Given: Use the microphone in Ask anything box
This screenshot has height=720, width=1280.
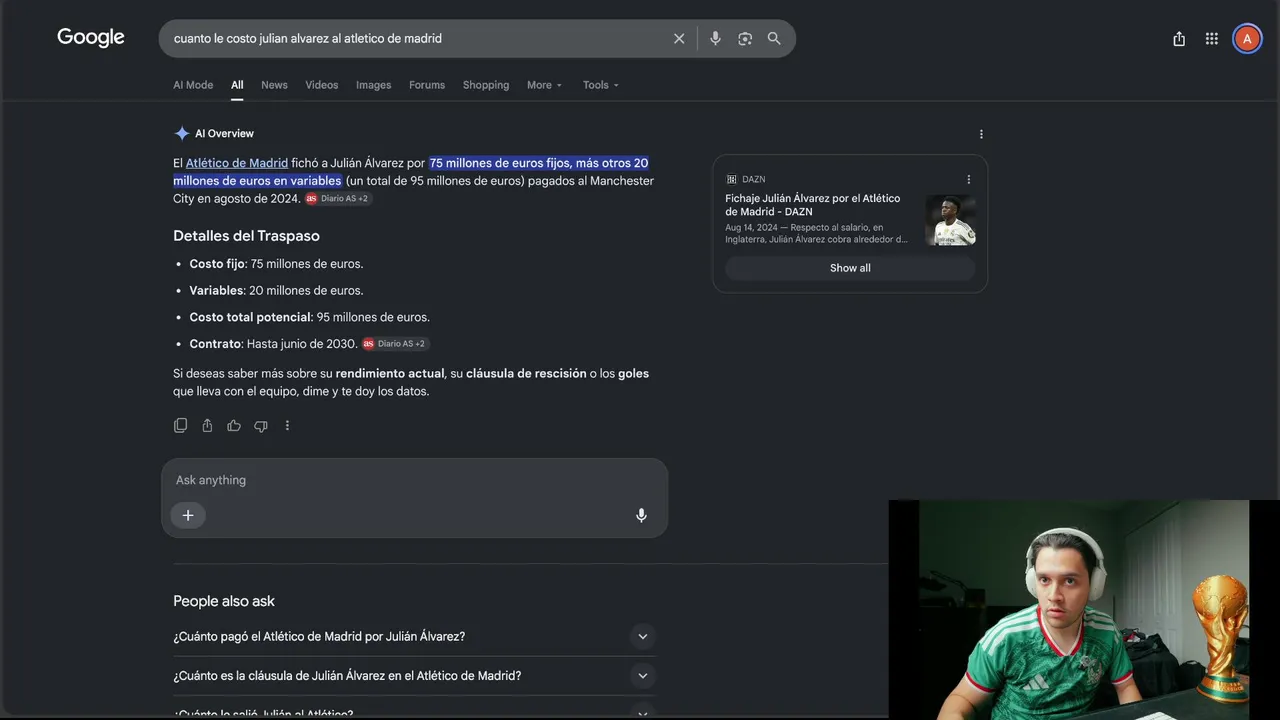Looking at the screenshot, I should click(641, 515).
